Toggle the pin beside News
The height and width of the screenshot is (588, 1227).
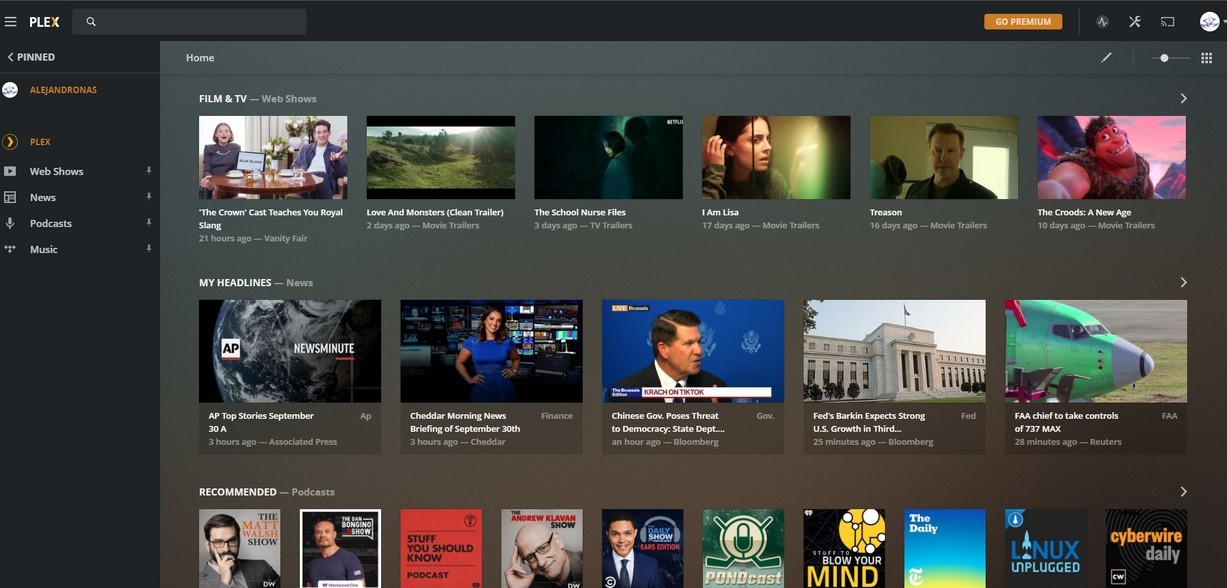point(149,197)
